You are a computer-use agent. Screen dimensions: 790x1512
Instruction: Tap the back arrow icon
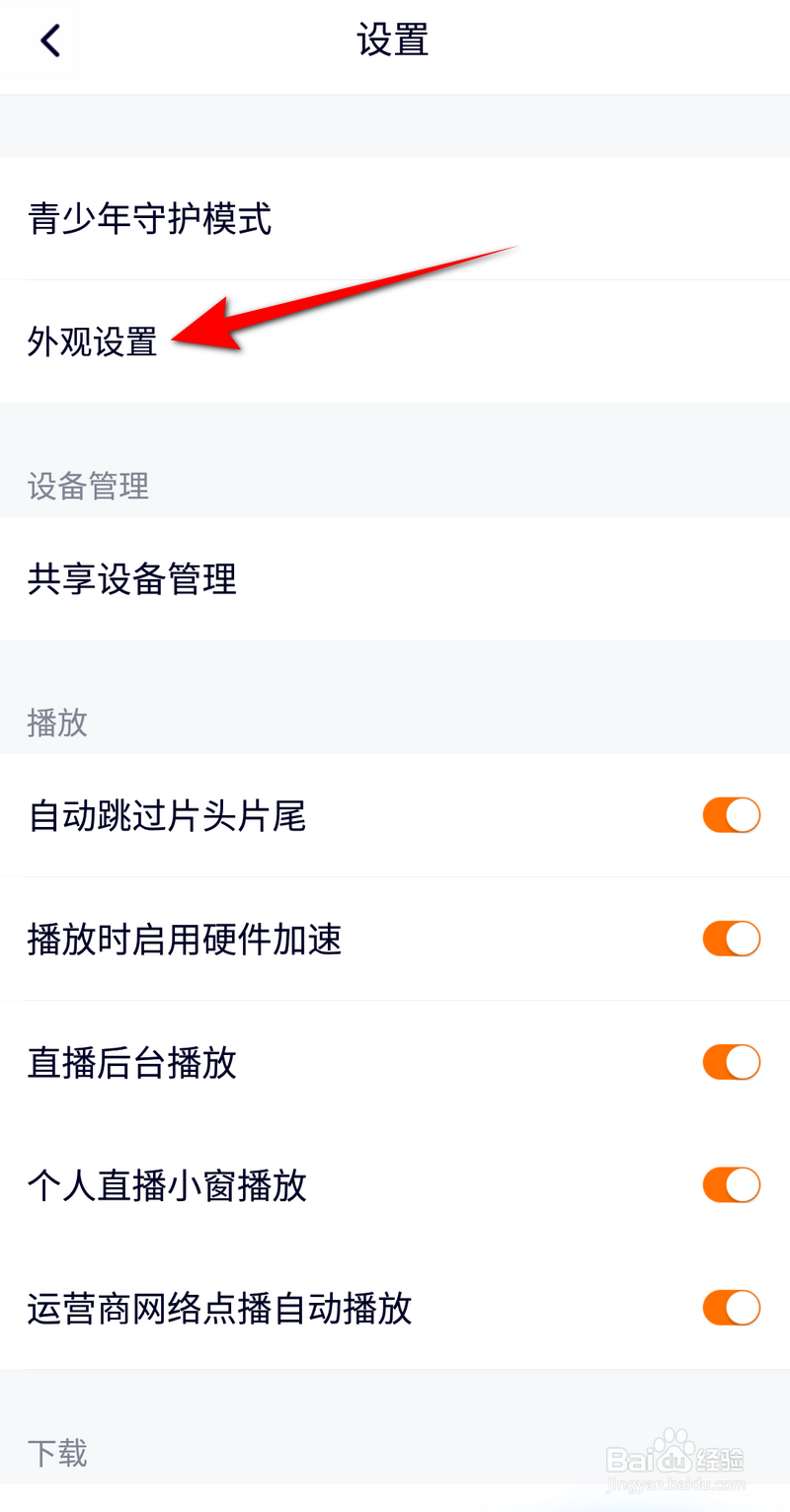(50, 41)
